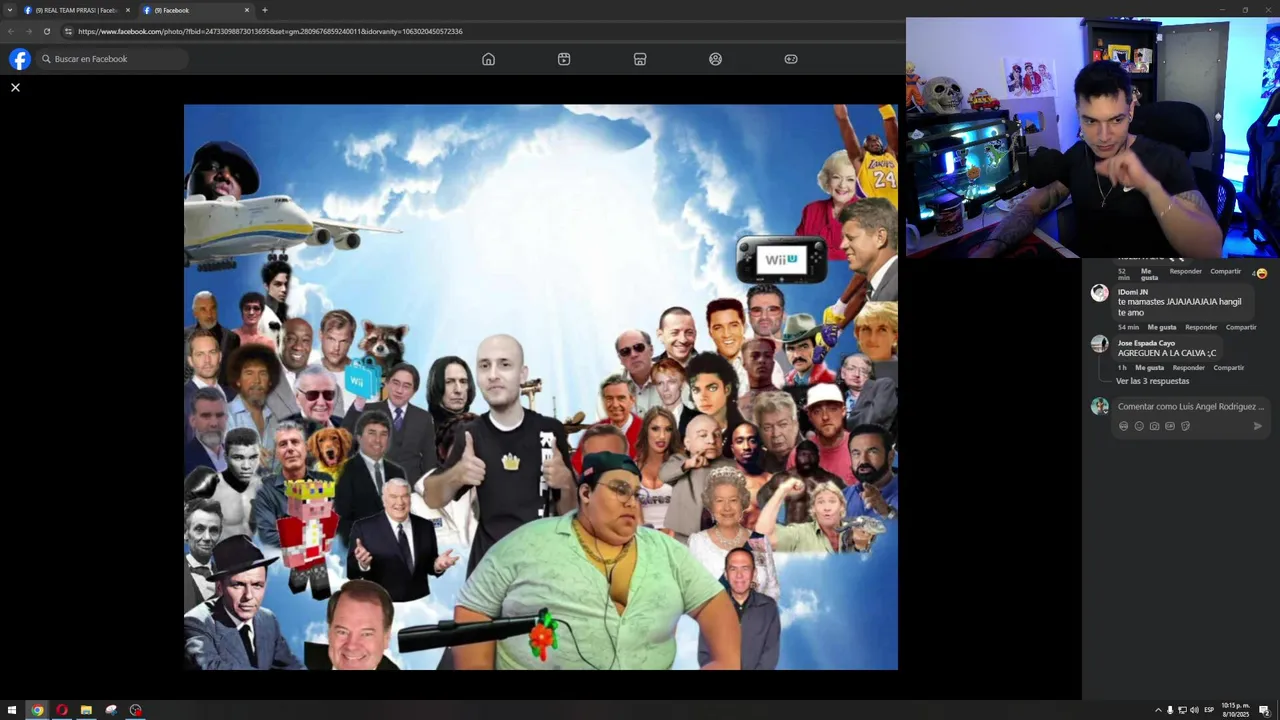Open Chrome from the taskbar
The width and height of the screenshot is (1280, 720).
click(x=37, y=710)
